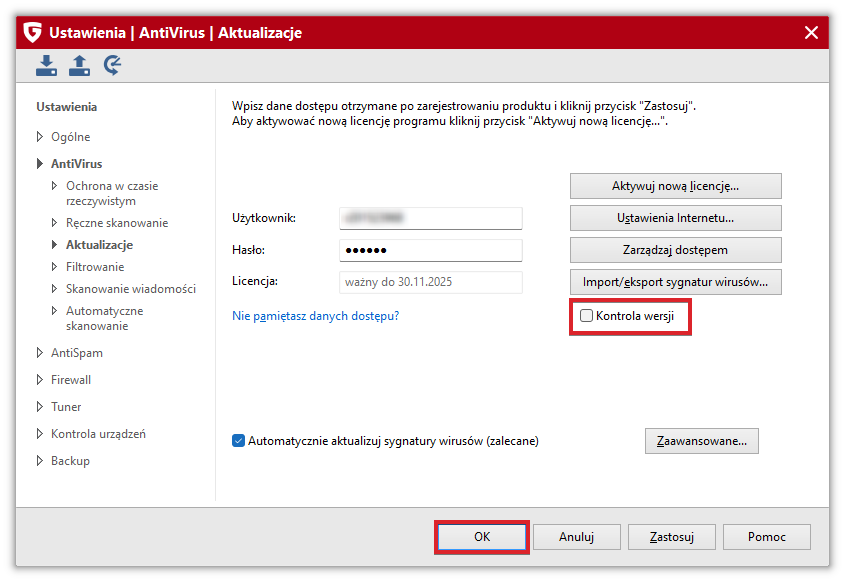Close the settings dialog with X
This screenshot has height=582, width=845.
pyautogui.click(x=811, y=32)
